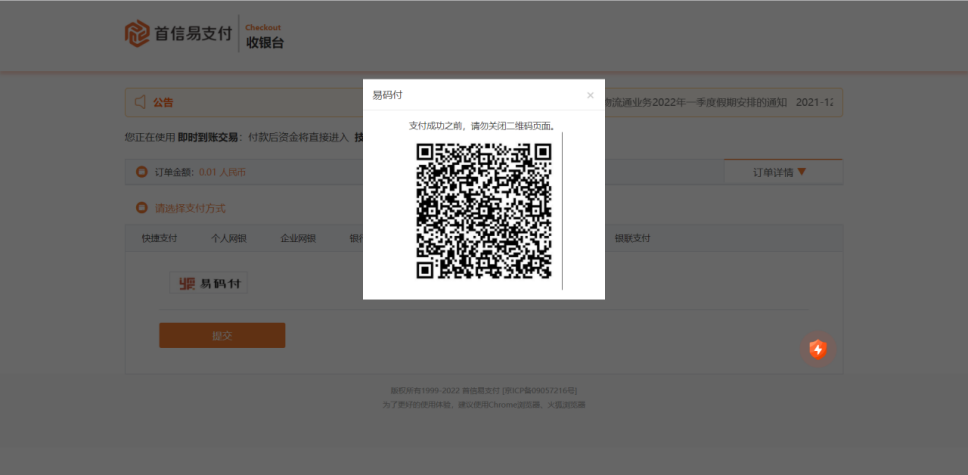
Task: Click the 收银台 Checkout title
Action: tap(265, 37)
